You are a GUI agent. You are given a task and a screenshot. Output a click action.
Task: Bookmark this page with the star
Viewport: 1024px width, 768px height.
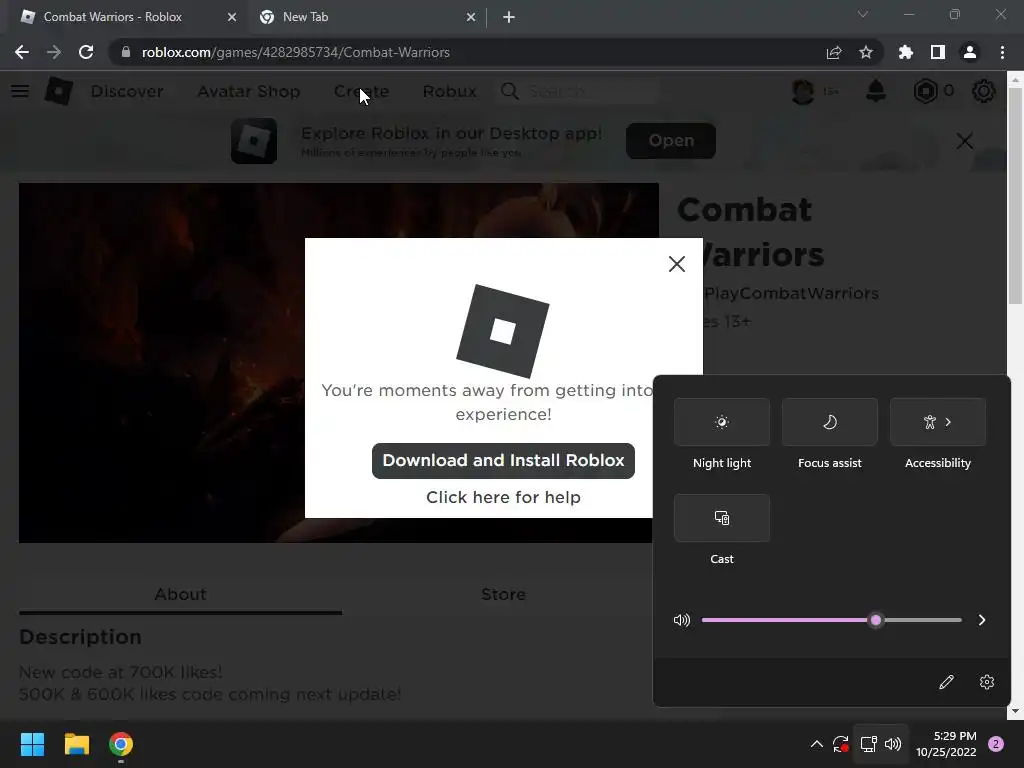pyautogui.click(x=865, y=52)
